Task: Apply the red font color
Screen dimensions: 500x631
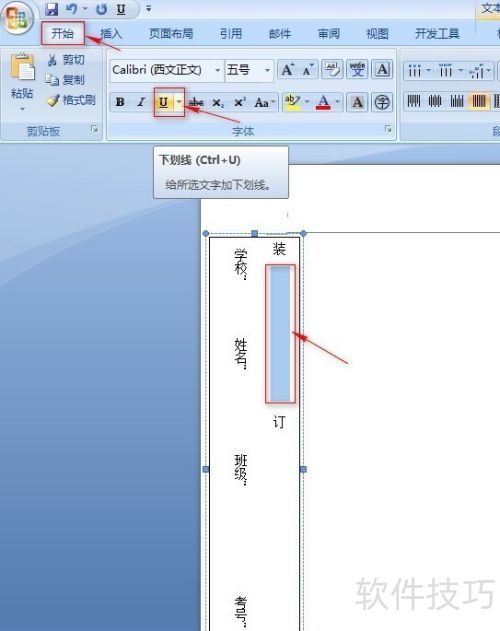Action: [x=324, y=102]
